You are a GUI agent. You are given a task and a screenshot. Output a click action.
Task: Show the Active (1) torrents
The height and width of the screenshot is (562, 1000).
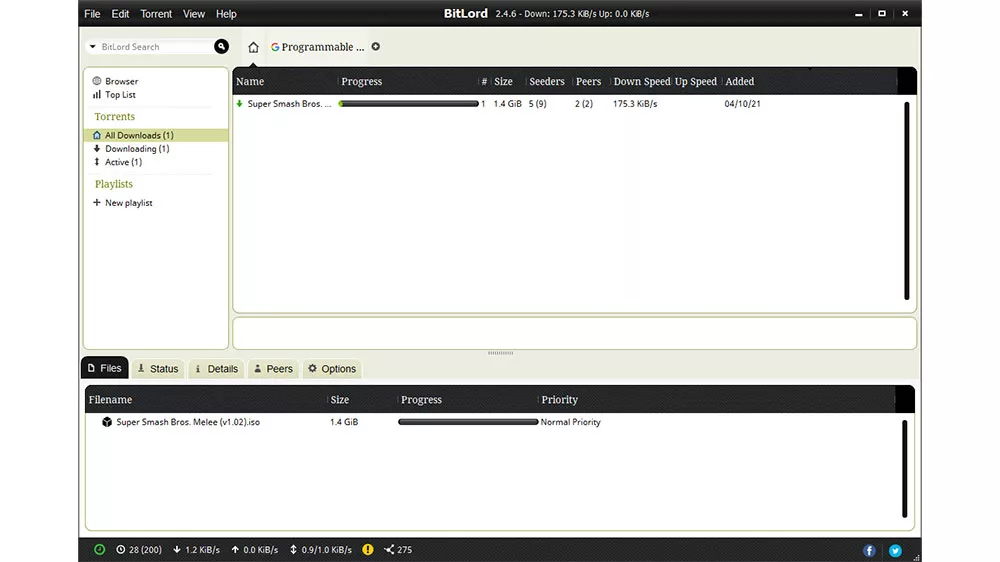118,162
